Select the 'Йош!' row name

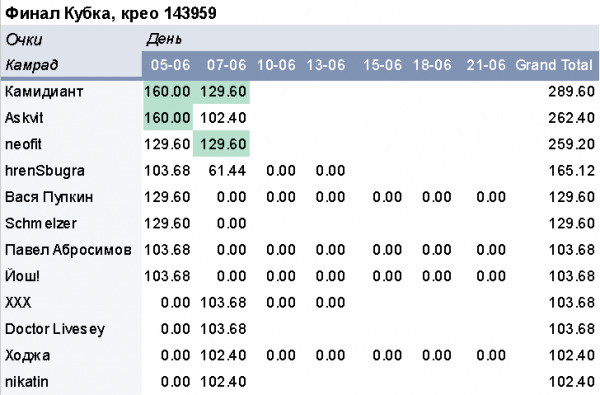click(x=22, y=276)
